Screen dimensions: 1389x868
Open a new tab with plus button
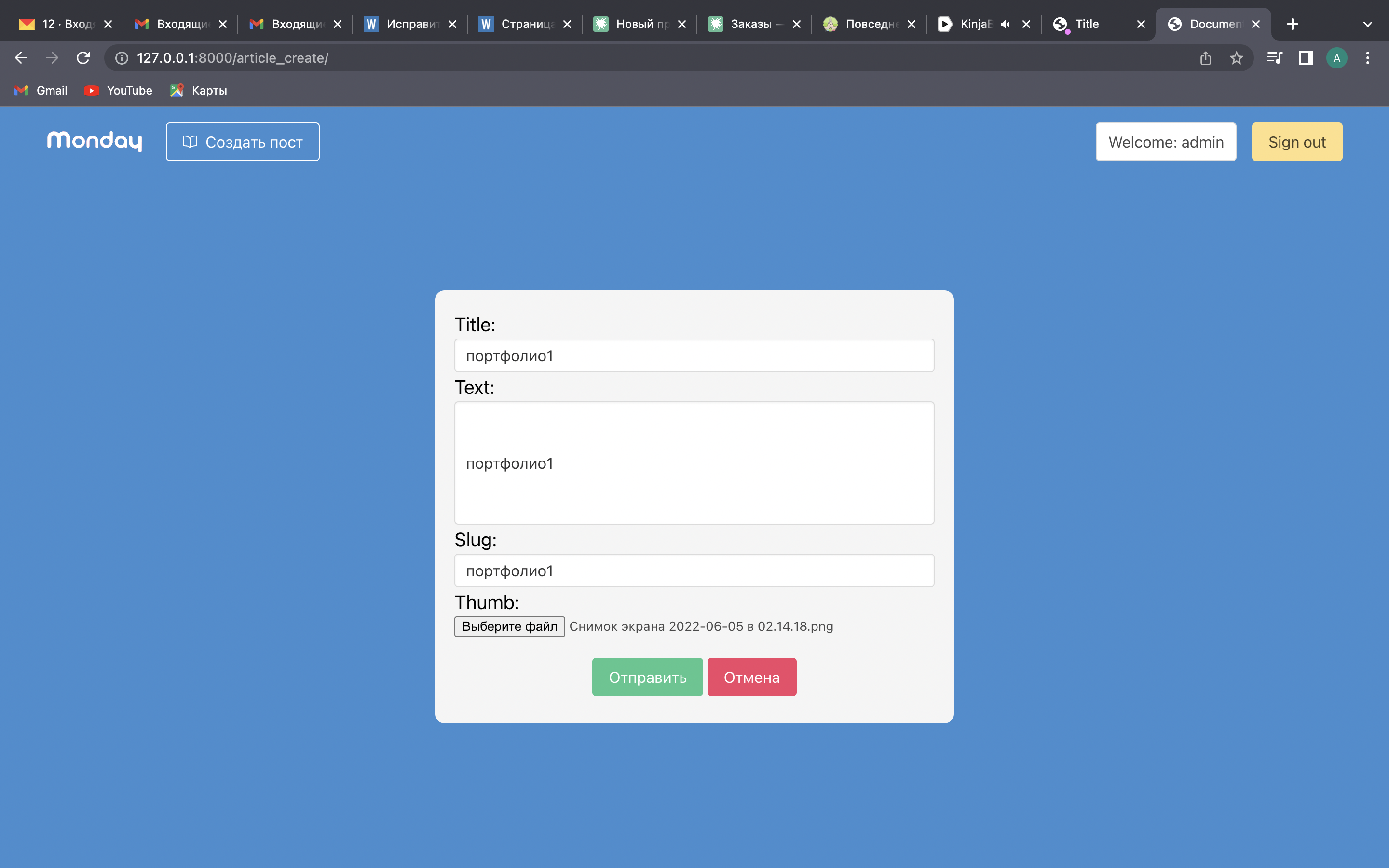[1292, 24]
